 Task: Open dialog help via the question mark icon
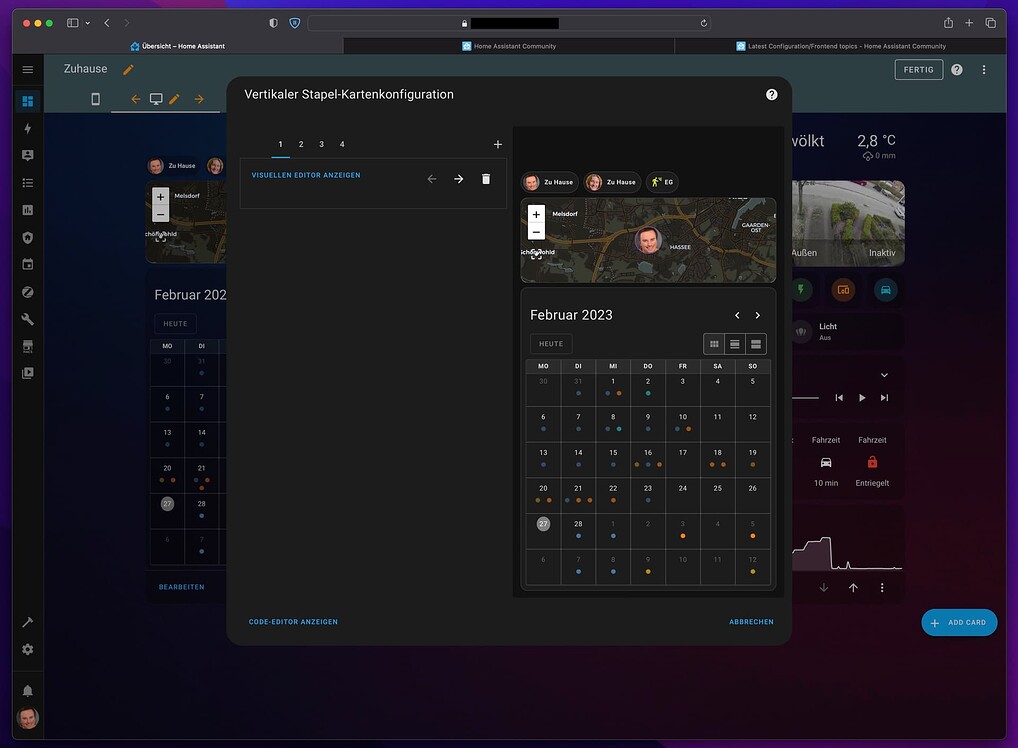point(771,94)
